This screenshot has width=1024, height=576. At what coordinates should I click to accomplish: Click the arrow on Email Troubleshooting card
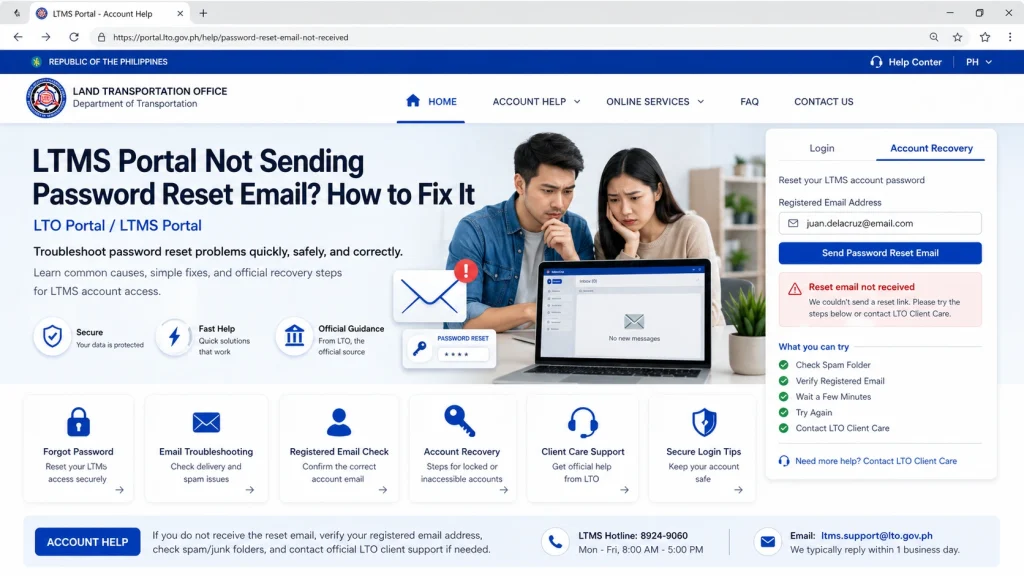(250, 490)
